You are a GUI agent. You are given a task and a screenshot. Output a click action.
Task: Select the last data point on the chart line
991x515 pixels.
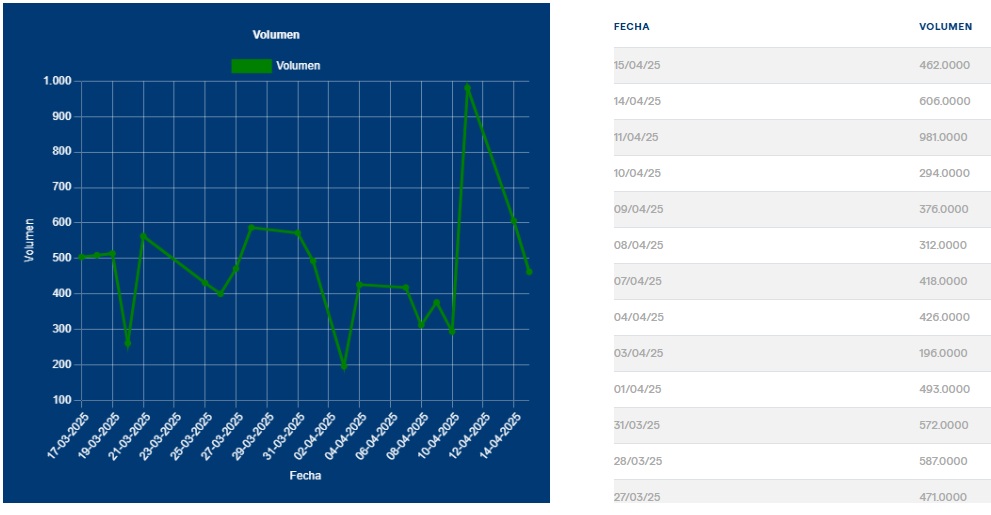[529, 272]
